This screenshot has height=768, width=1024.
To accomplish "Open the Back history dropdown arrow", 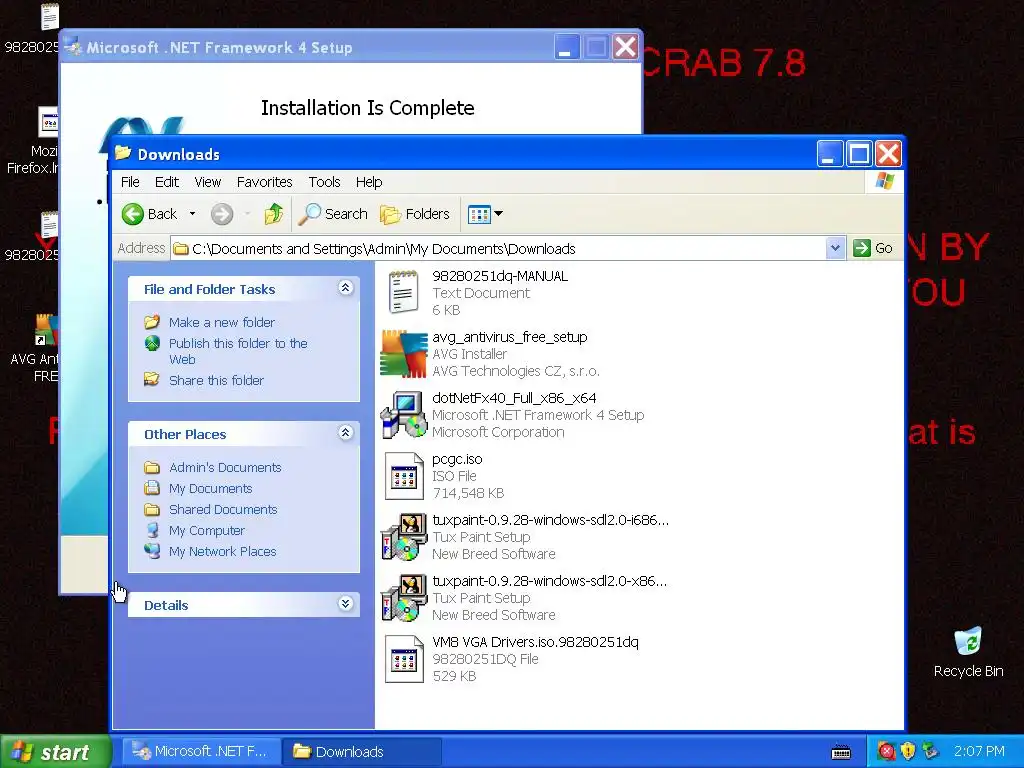I will (x=192, y=214).
